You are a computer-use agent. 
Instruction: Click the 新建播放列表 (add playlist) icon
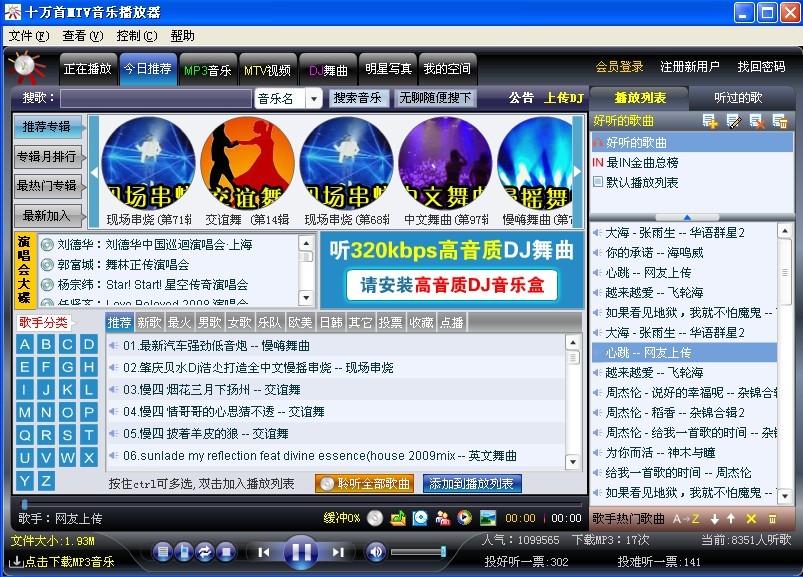click(710, 121)
